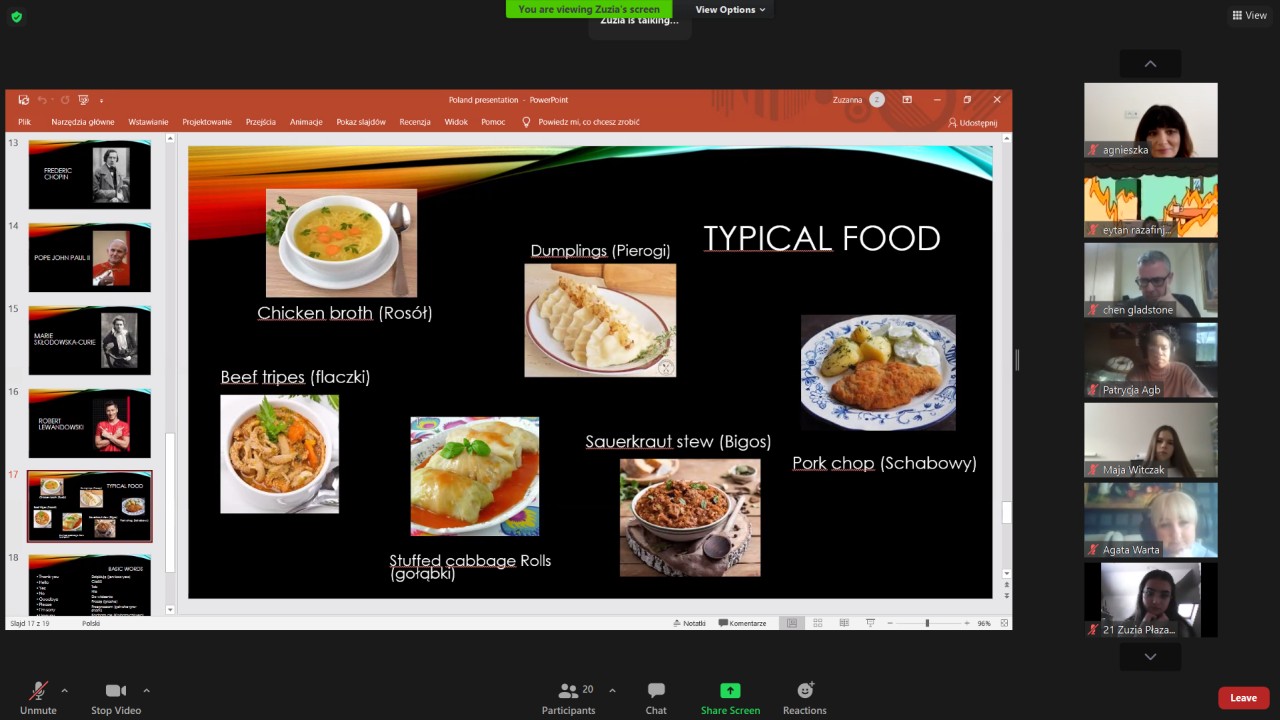This screenshot has height=720, width=1280.
Task: Toggle the Notatki notes pane
Action: [688, 623]
